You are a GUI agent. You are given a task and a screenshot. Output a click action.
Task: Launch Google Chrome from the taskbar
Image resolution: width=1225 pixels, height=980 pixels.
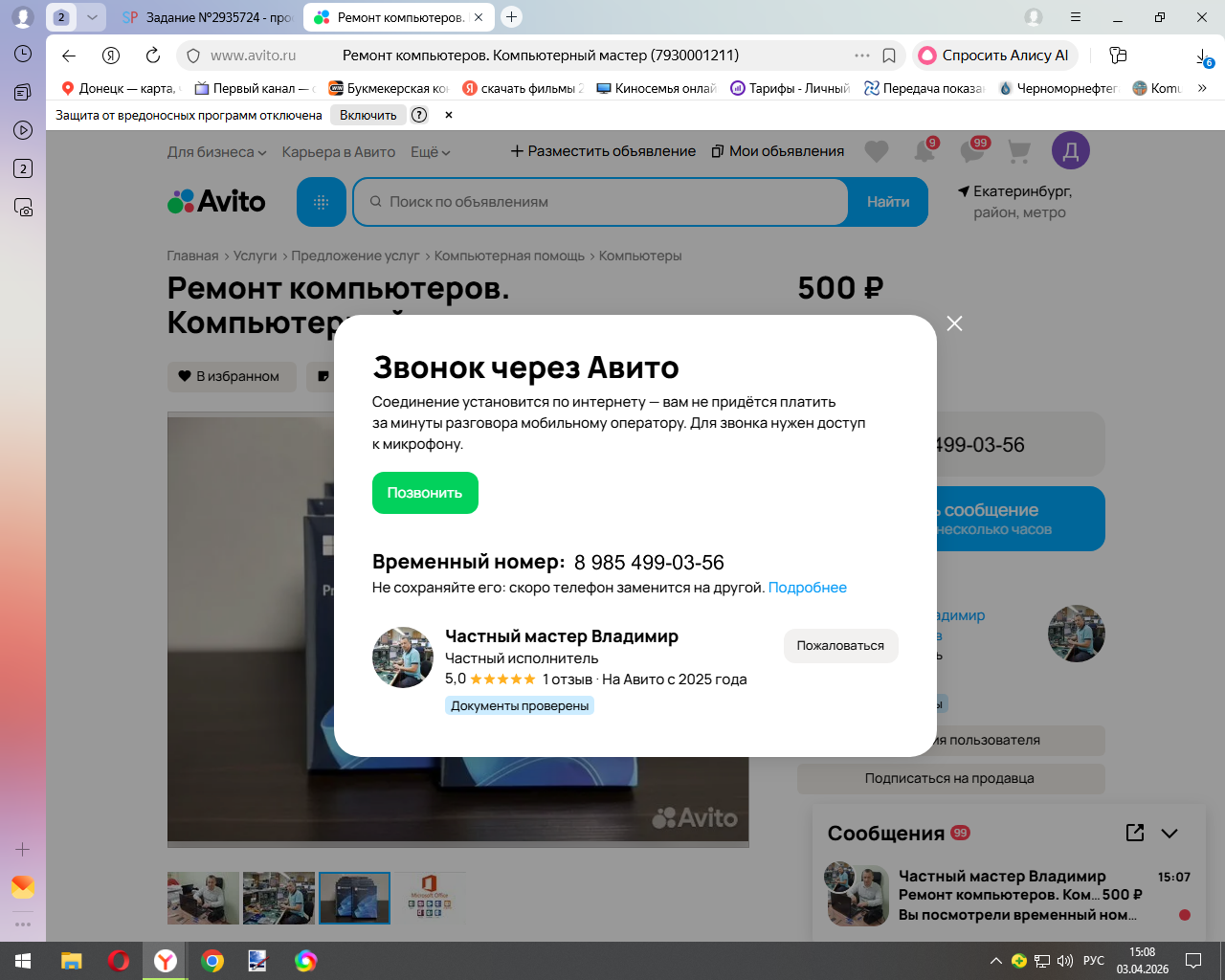coord(212,961)
